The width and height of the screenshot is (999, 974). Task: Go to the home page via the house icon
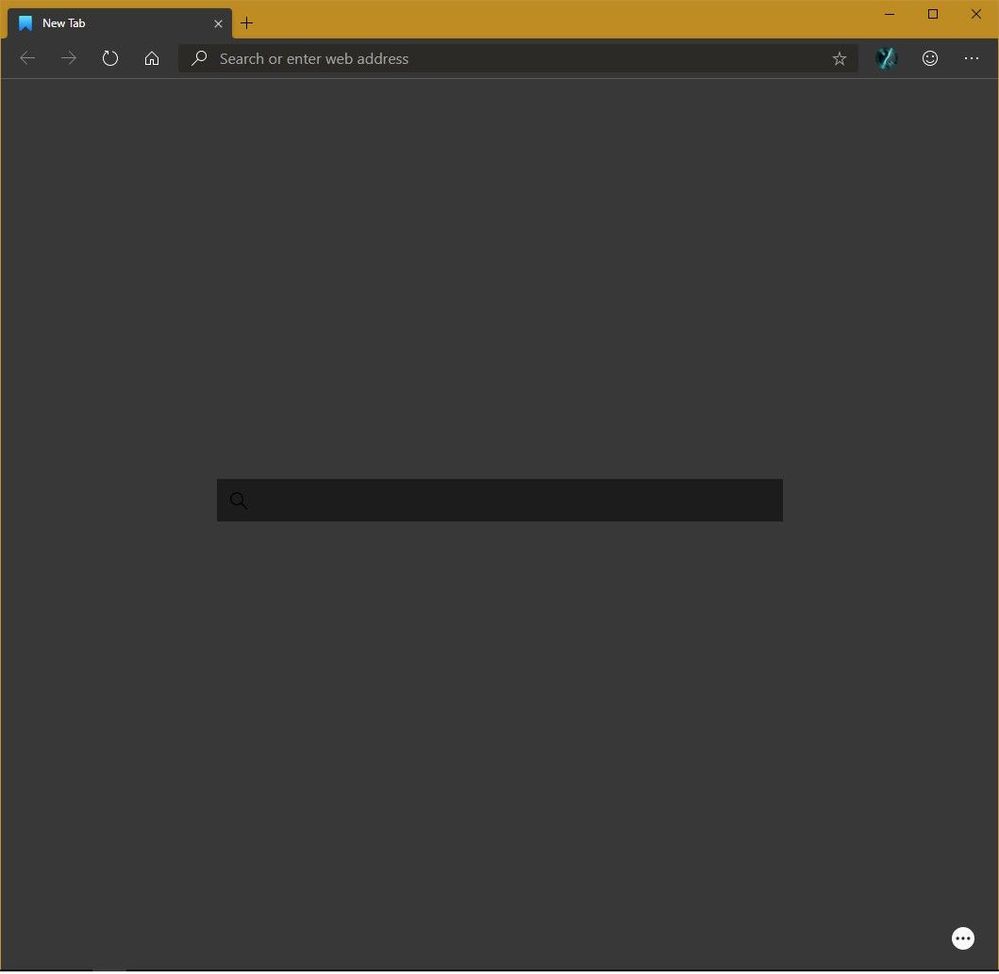coord(152,59)
